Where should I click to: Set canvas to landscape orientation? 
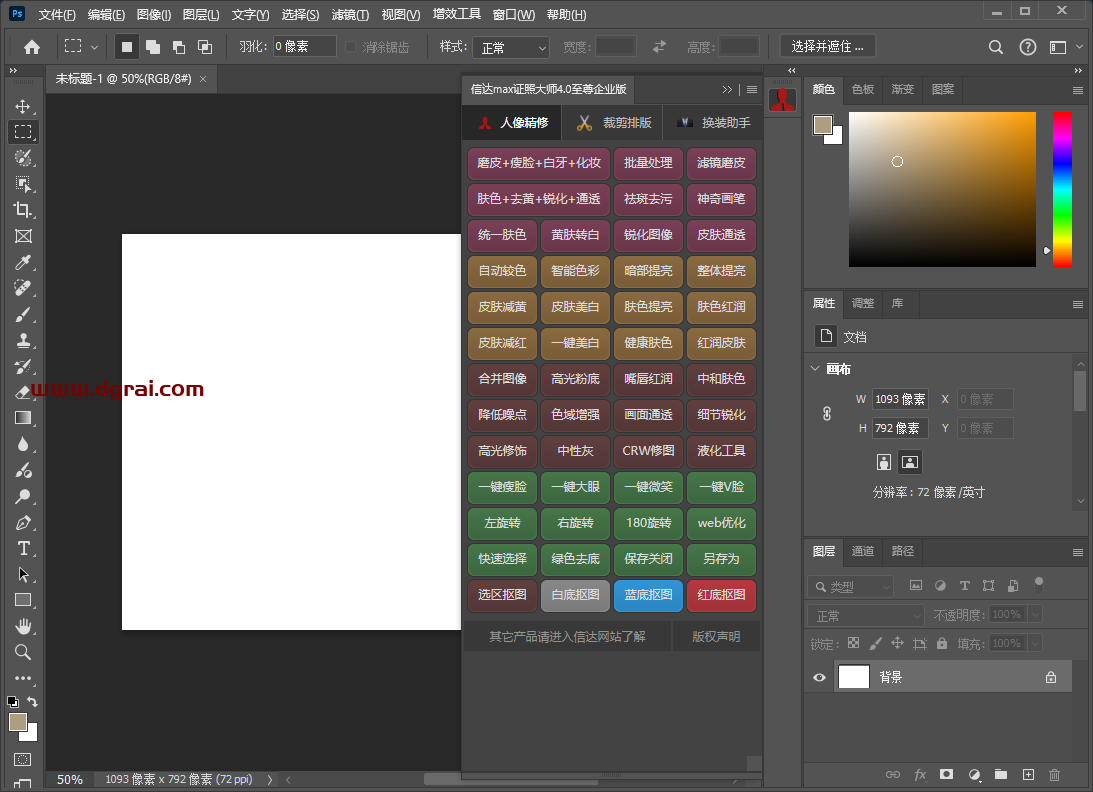(910, 462)
